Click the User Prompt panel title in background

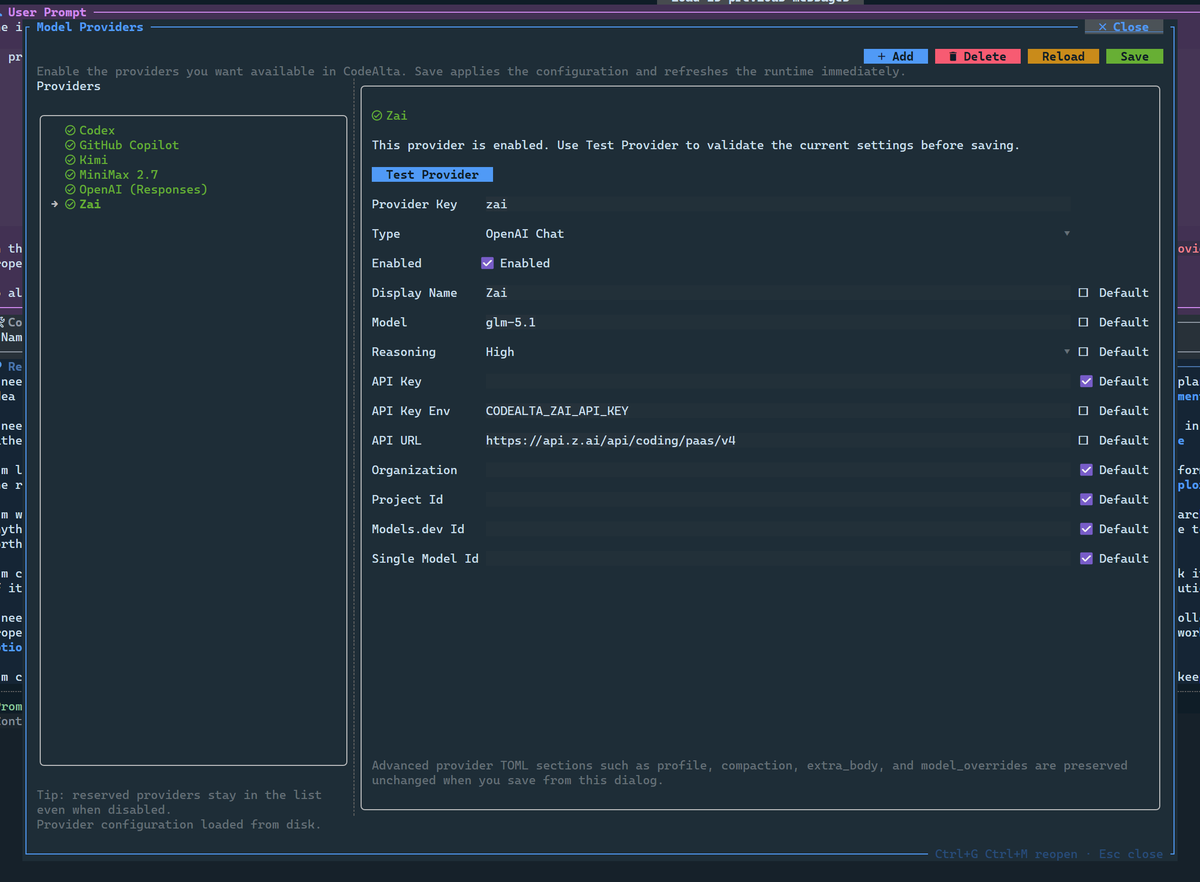(47, 12)
